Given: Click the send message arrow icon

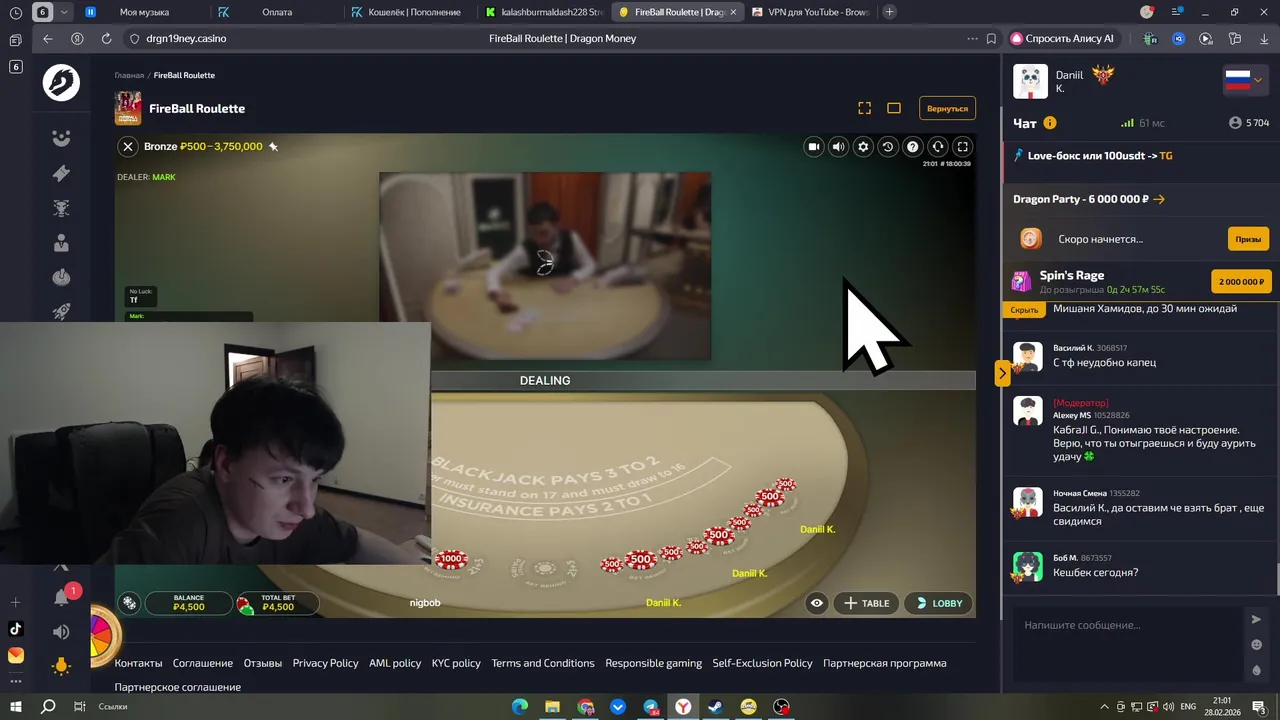Looking at the screenshot, I should [x=1256, y=619].
